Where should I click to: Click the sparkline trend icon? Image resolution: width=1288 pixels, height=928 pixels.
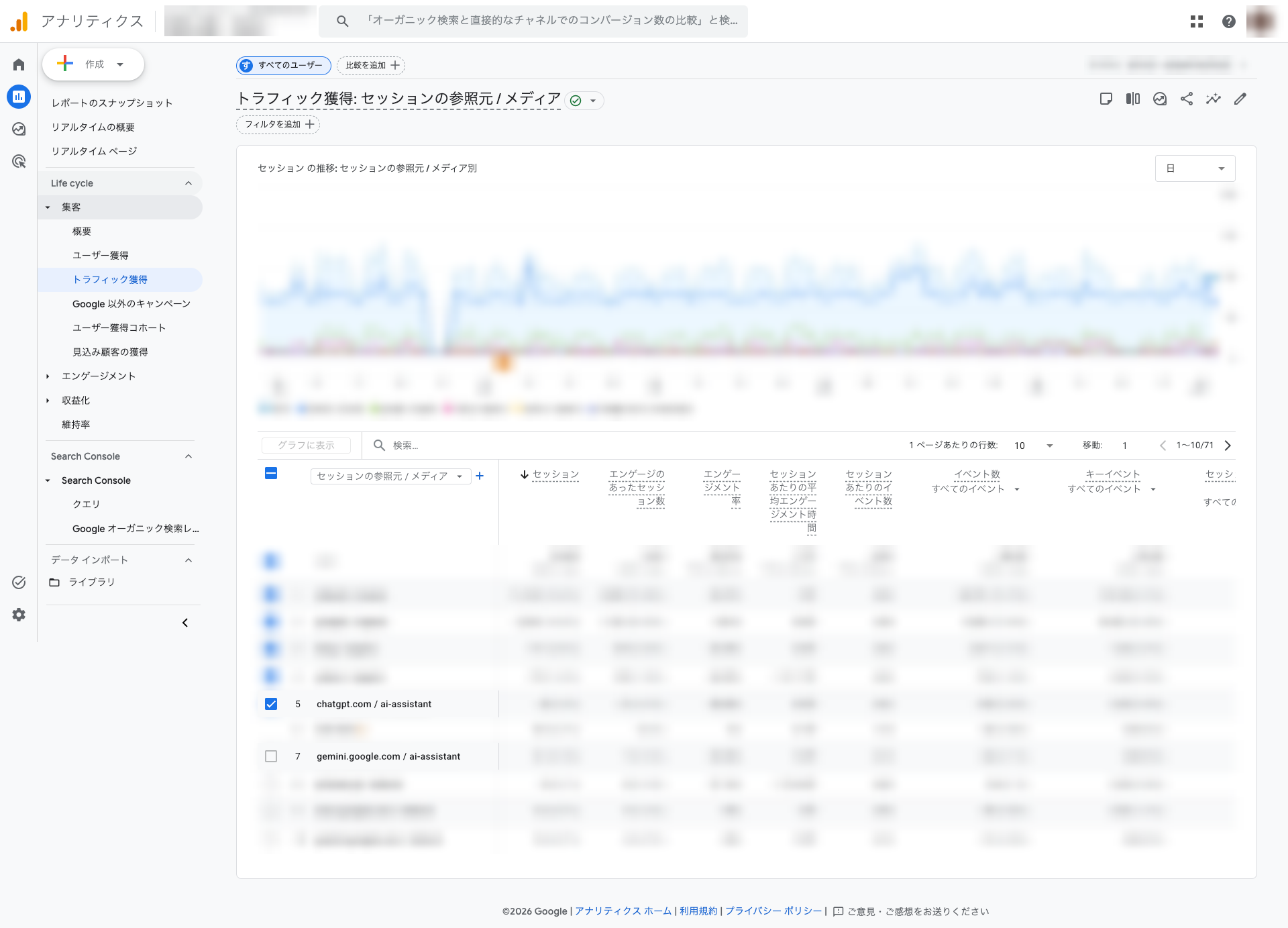[x=1214, y=99]
